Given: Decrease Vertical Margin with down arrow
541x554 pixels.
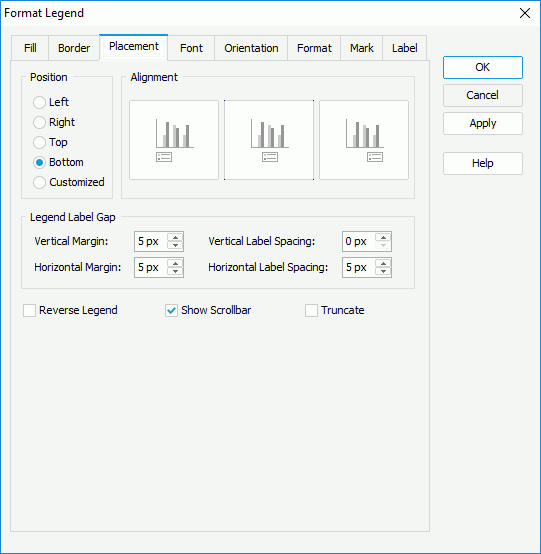Looking at the screenshot, I should (x=175, y=246).
